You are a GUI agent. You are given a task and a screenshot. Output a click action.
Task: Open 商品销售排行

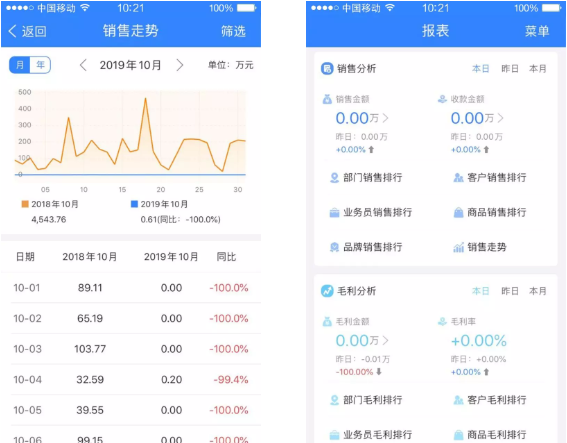pos(496,212)
